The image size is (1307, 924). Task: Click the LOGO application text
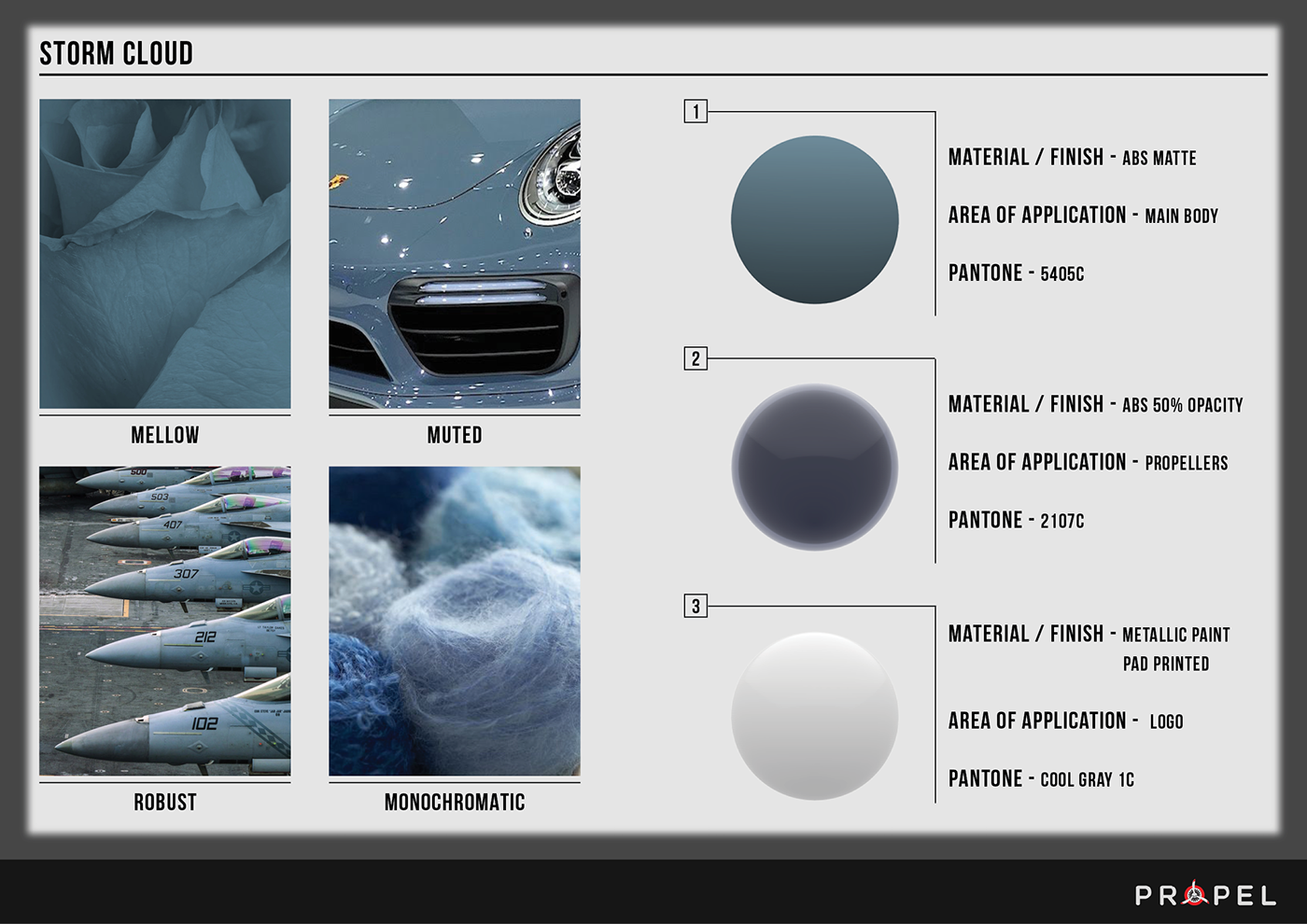(x=1167, y=721)
